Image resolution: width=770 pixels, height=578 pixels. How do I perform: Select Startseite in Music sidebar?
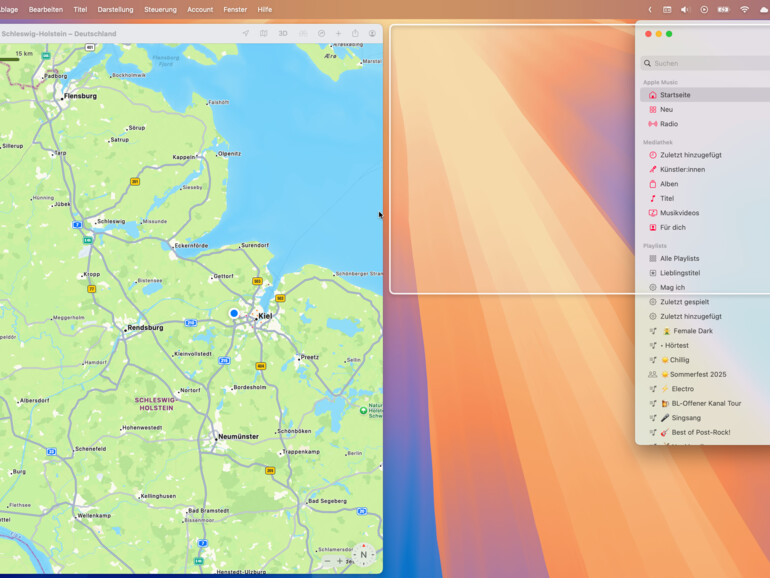click(675, 95)
